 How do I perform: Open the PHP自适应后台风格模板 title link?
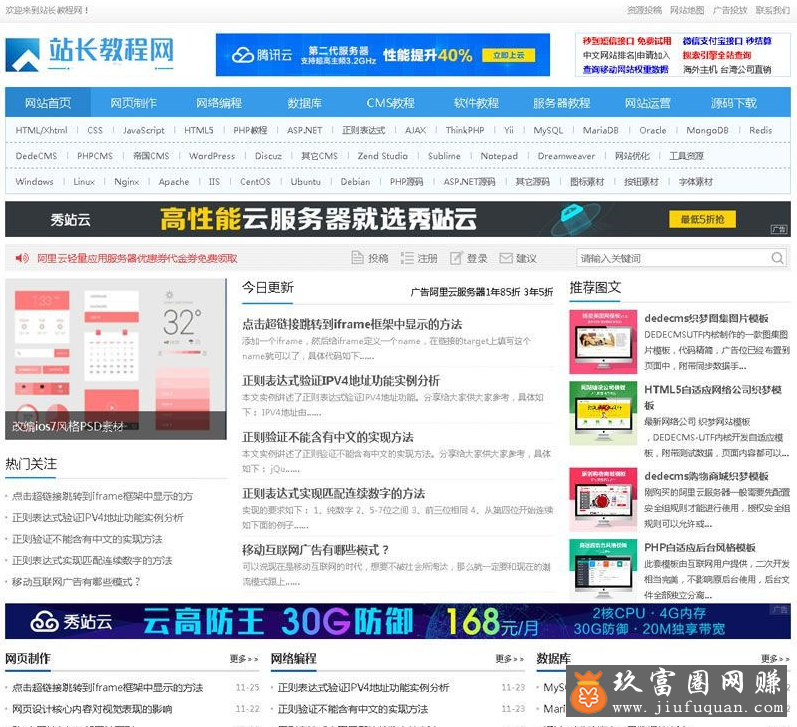(x=699, y=548)
